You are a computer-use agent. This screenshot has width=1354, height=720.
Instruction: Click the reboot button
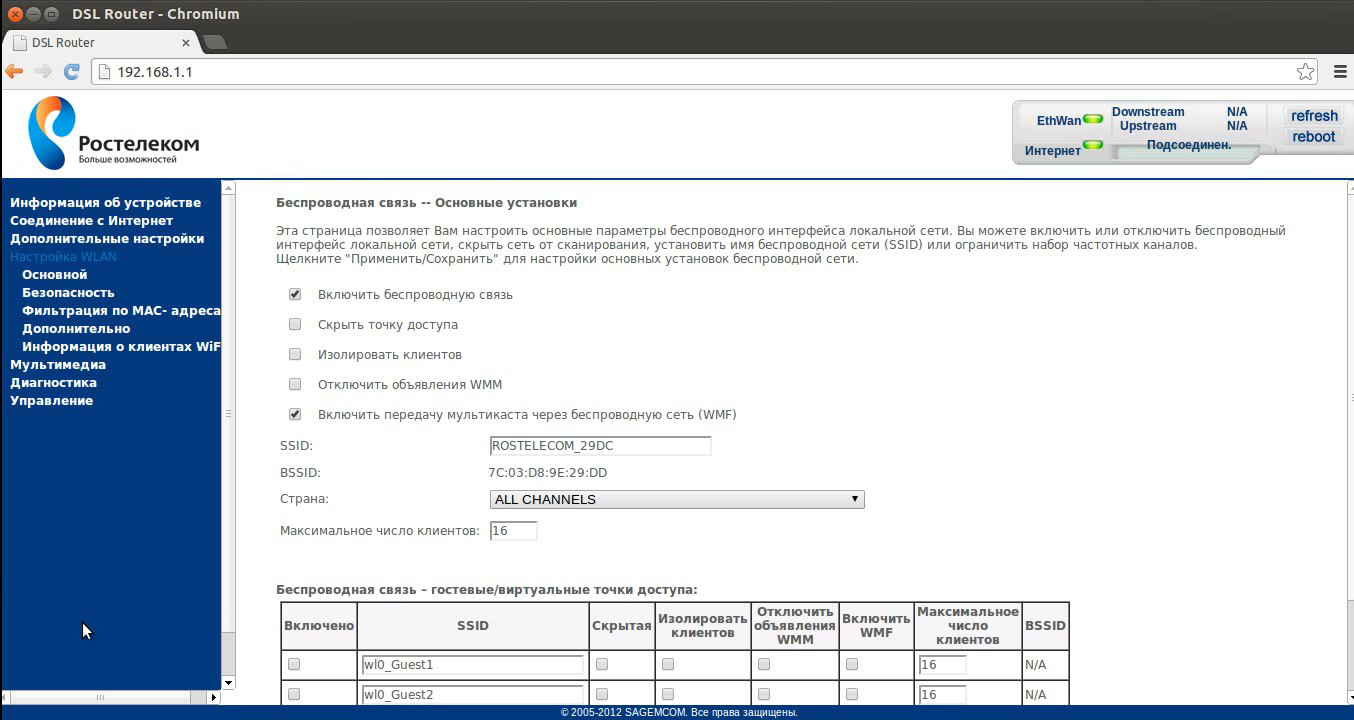[x=1314, y=137]
